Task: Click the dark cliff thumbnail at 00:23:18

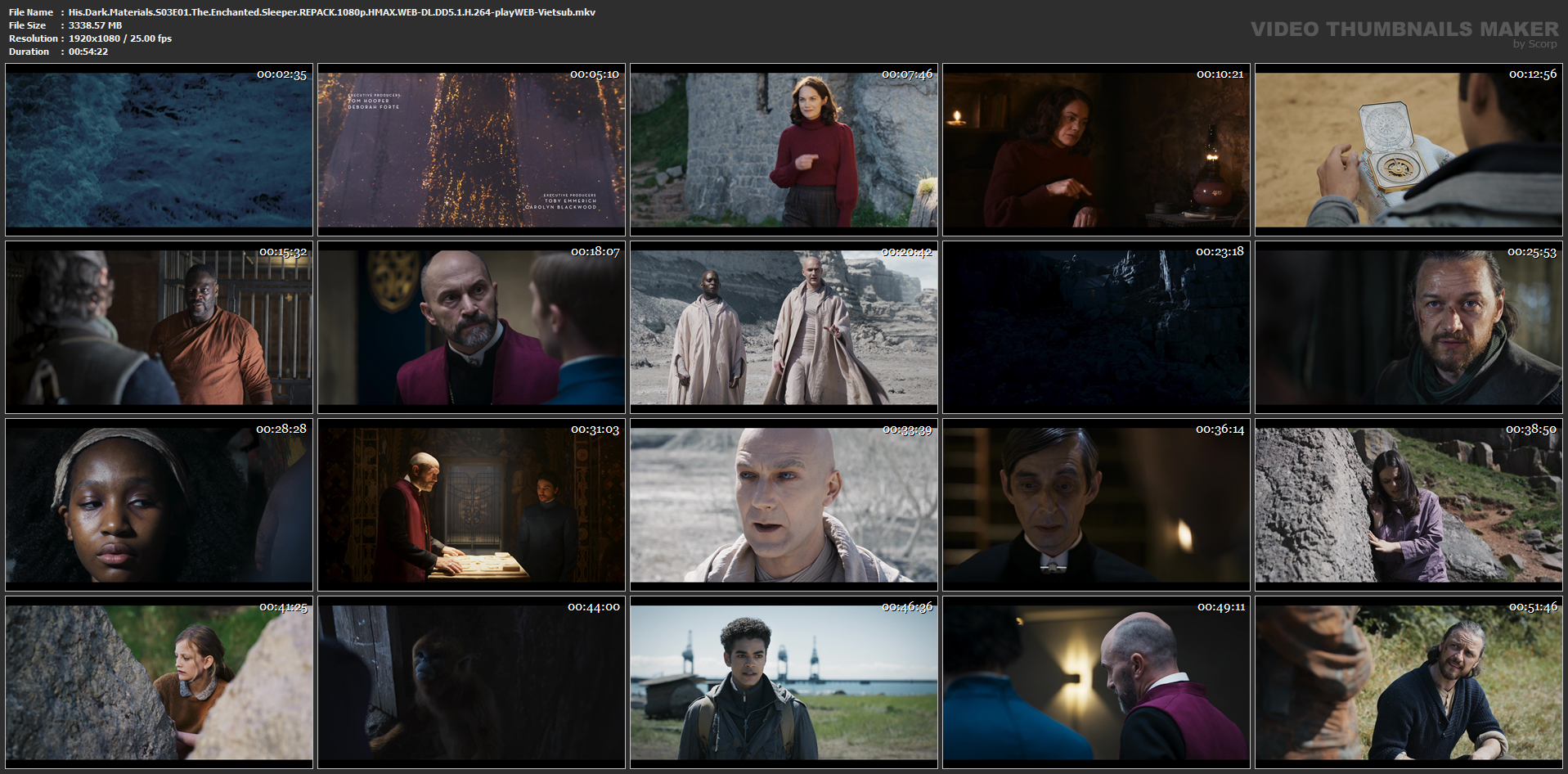Action: point(1096,327)
